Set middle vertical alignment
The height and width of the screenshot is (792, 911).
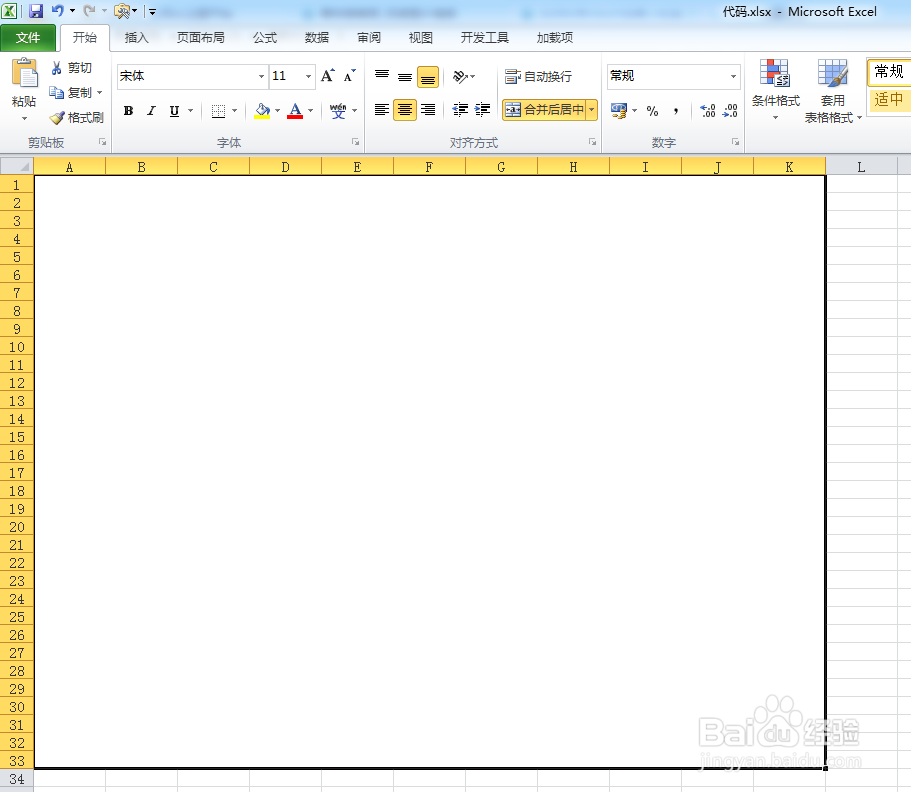click(x=405, y=76)
